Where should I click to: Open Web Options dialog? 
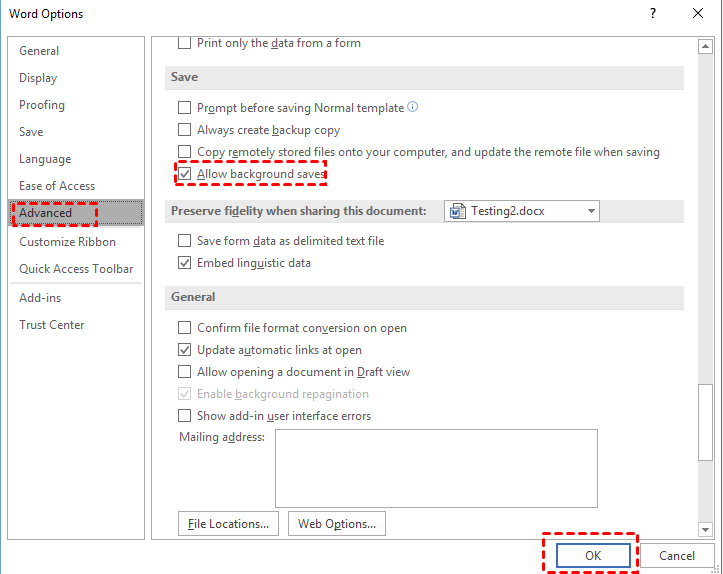(x=337, y=524)
